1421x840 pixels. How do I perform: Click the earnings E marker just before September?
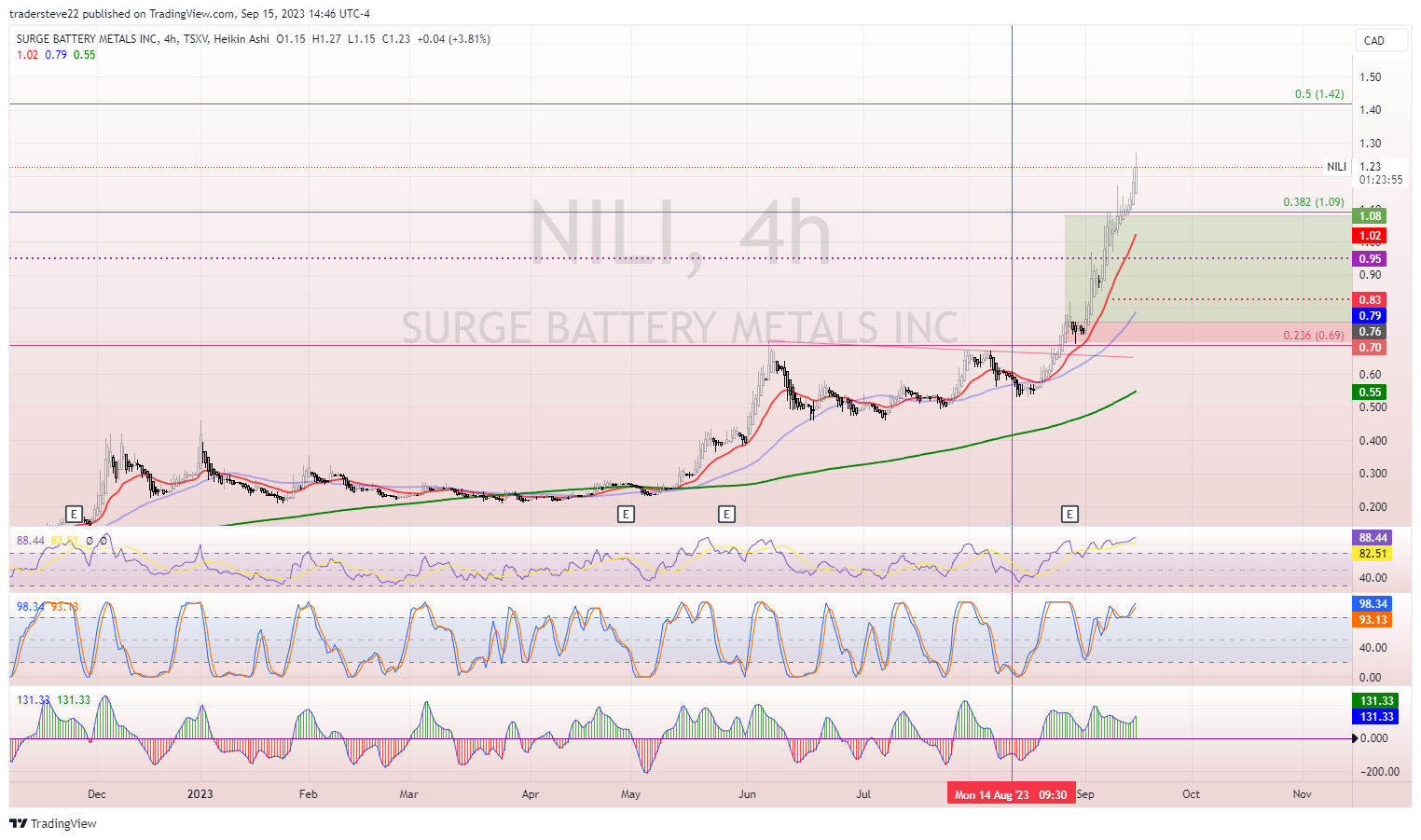click(1069, 514)
